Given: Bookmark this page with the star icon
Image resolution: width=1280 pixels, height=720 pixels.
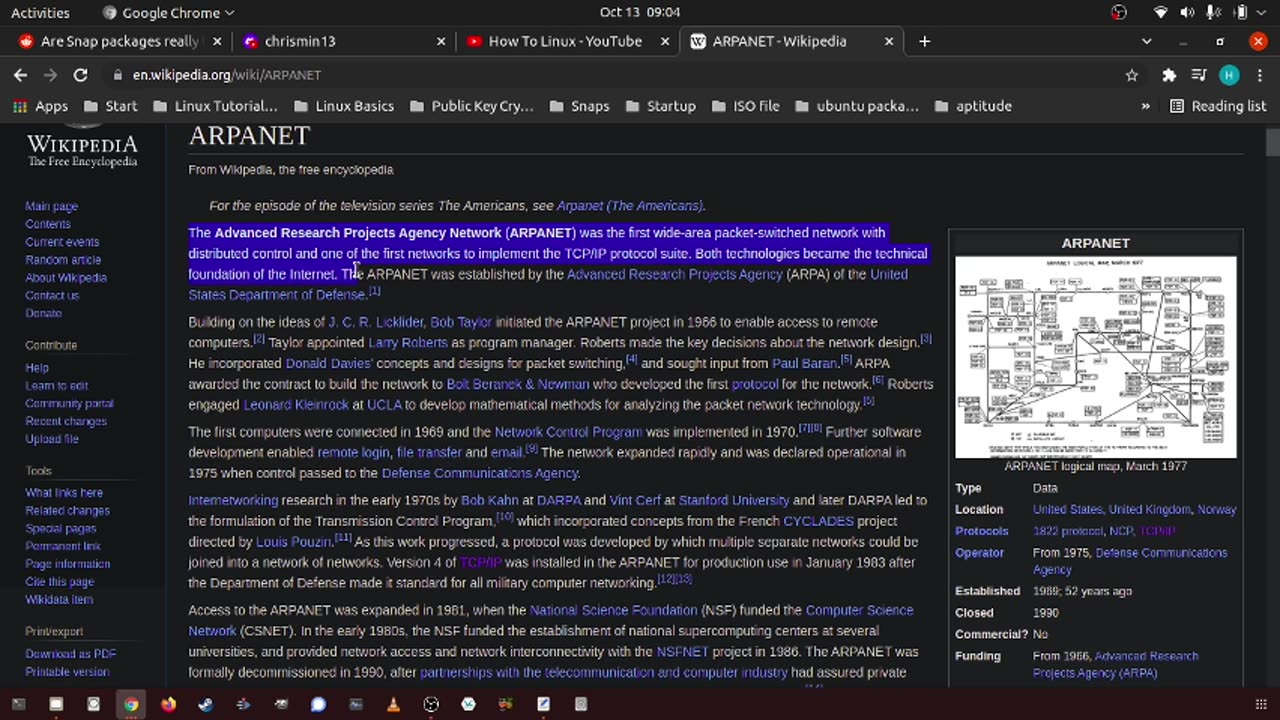Looking at the screenshot, I should click(1132, 75).
